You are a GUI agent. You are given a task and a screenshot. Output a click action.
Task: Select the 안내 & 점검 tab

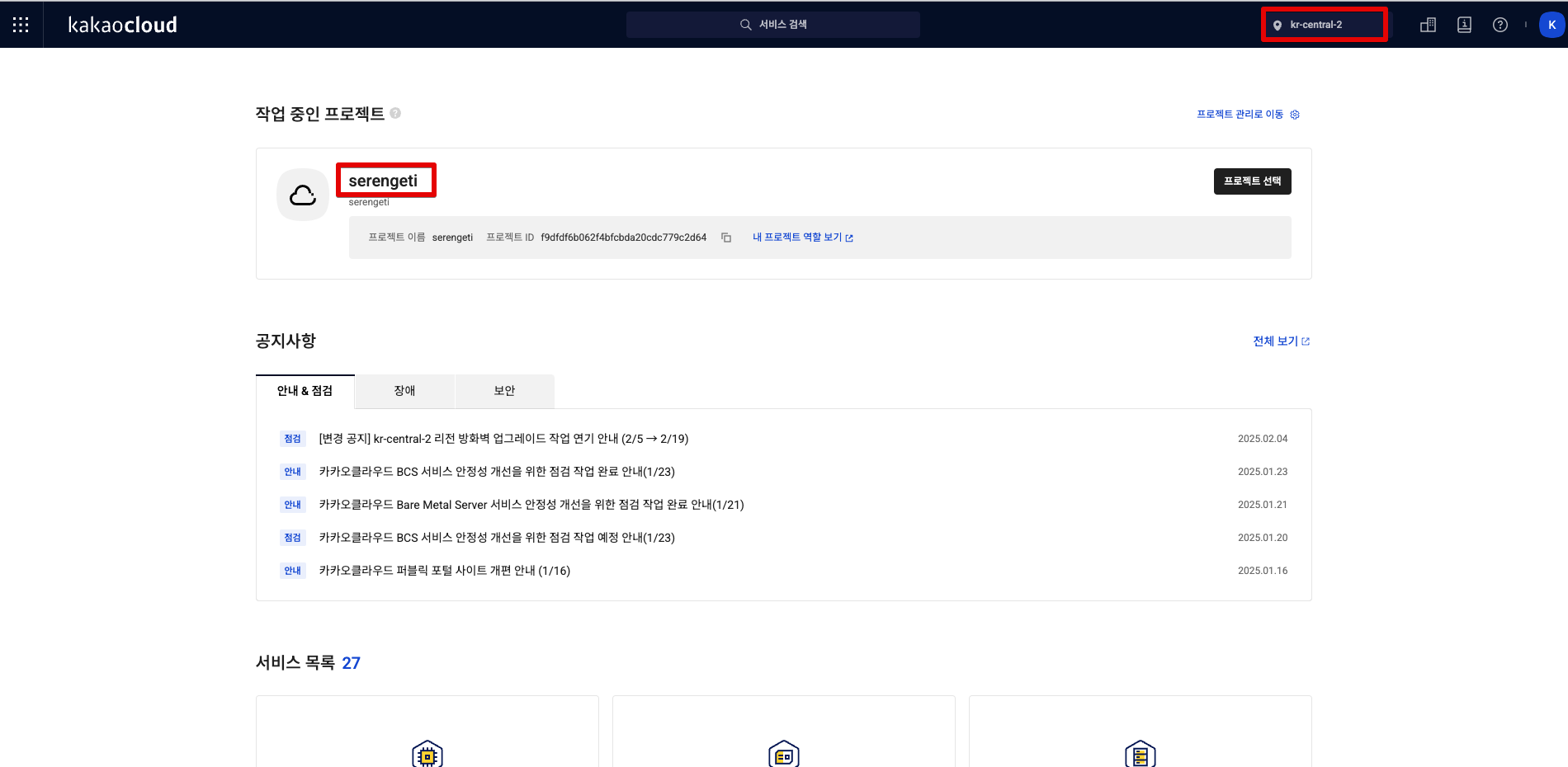point(305,391)
